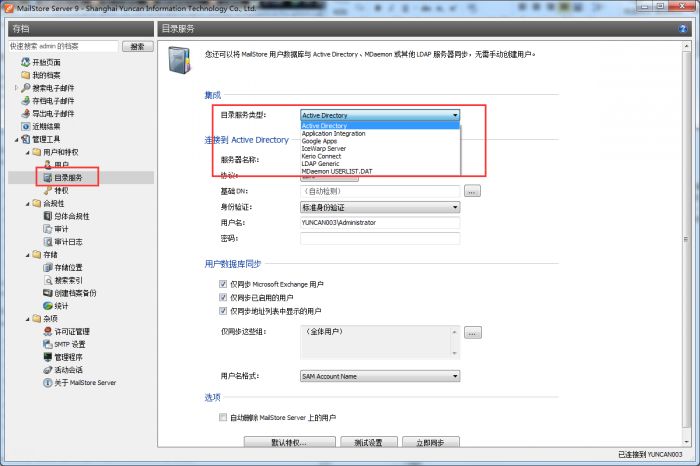Open the 活动会话 icon
700x466 pixels.
(48, 370)
